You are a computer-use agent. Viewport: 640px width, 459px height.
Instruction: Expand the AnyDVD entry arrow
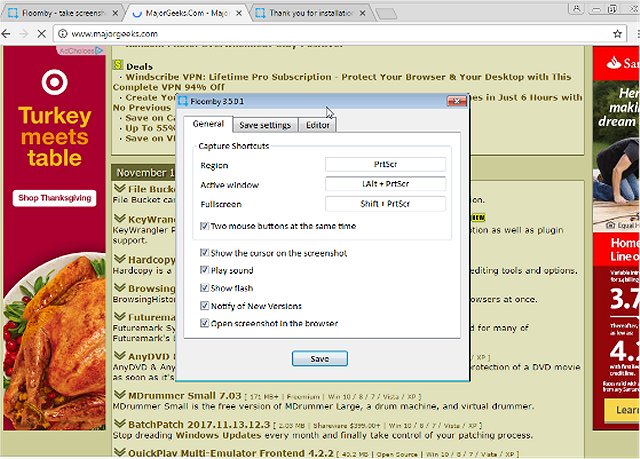[120, 355]
